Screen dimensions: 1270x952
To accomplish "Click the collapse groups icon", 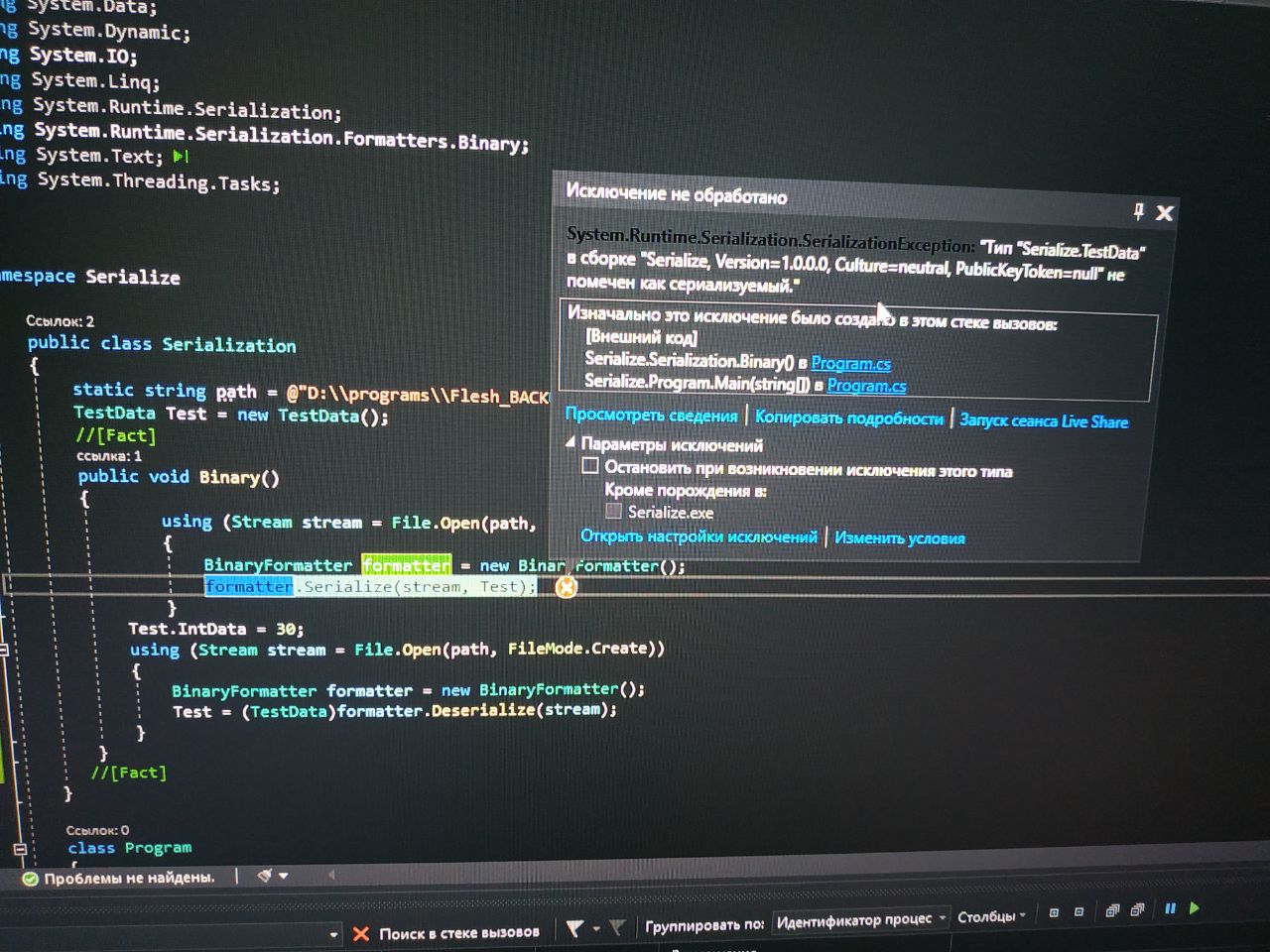I will pos(1079,911).
